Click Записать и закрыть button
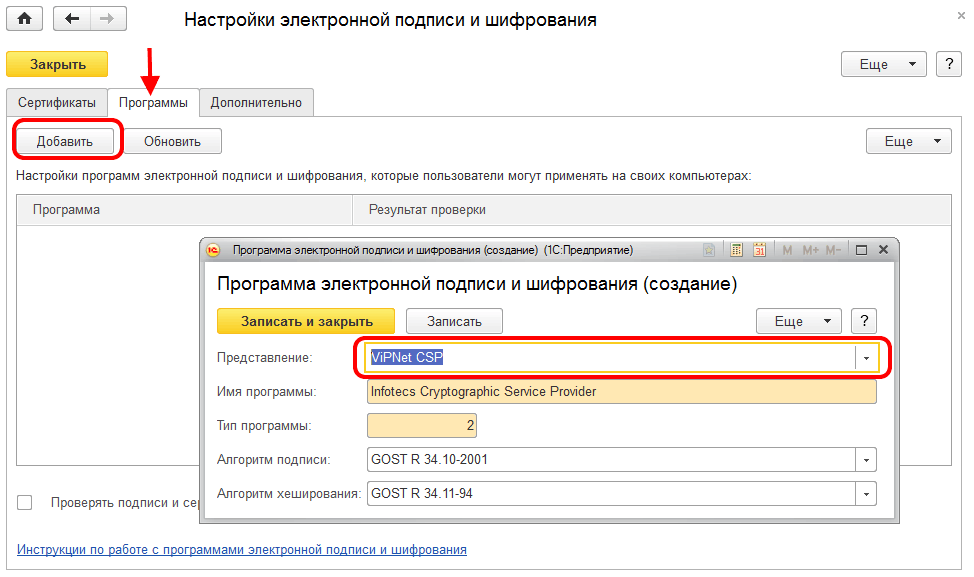974x577 pixels. point(306,321)
